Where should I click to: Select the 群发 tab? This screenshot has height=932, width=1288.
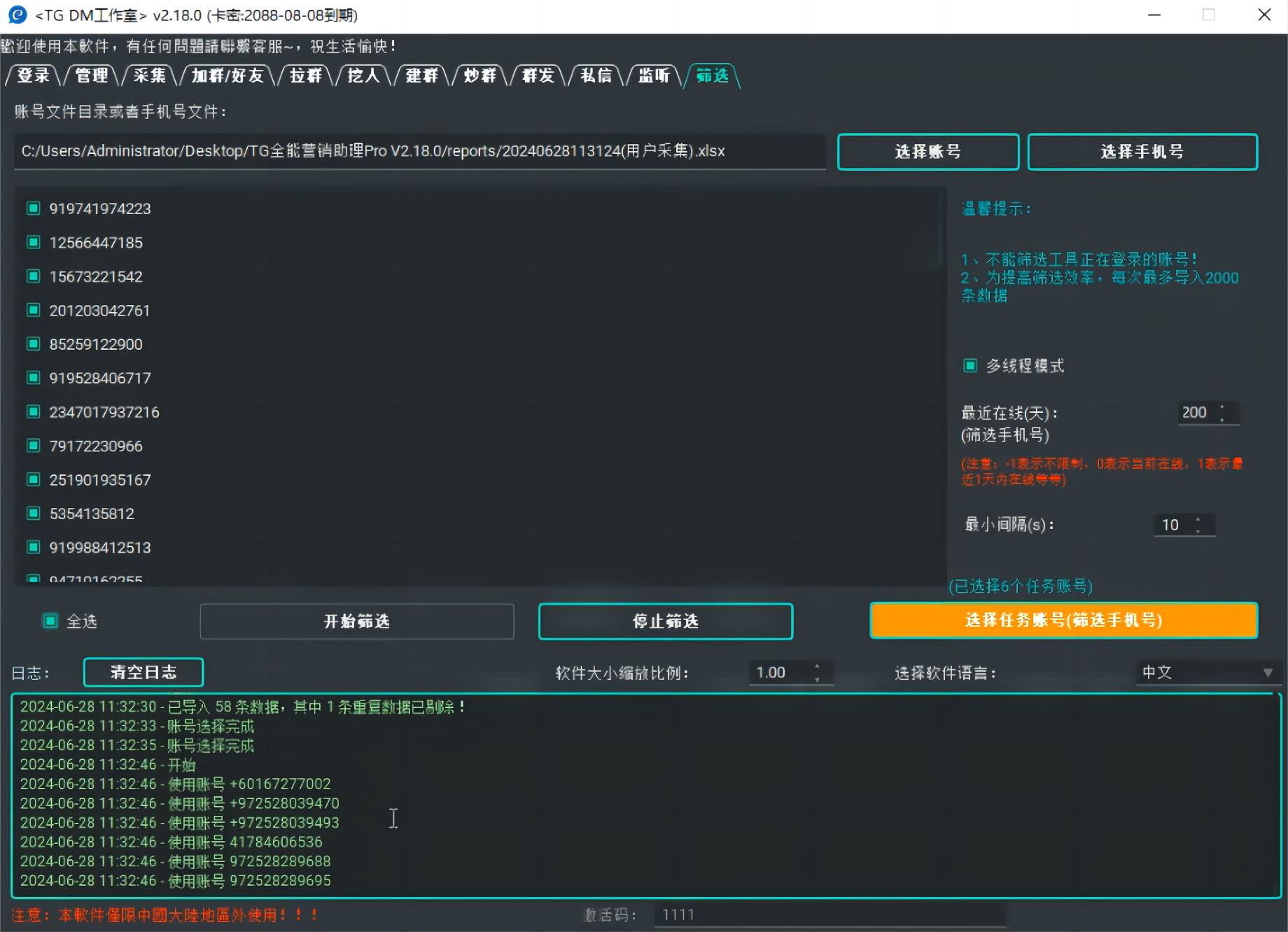click(x=538, y=76)
